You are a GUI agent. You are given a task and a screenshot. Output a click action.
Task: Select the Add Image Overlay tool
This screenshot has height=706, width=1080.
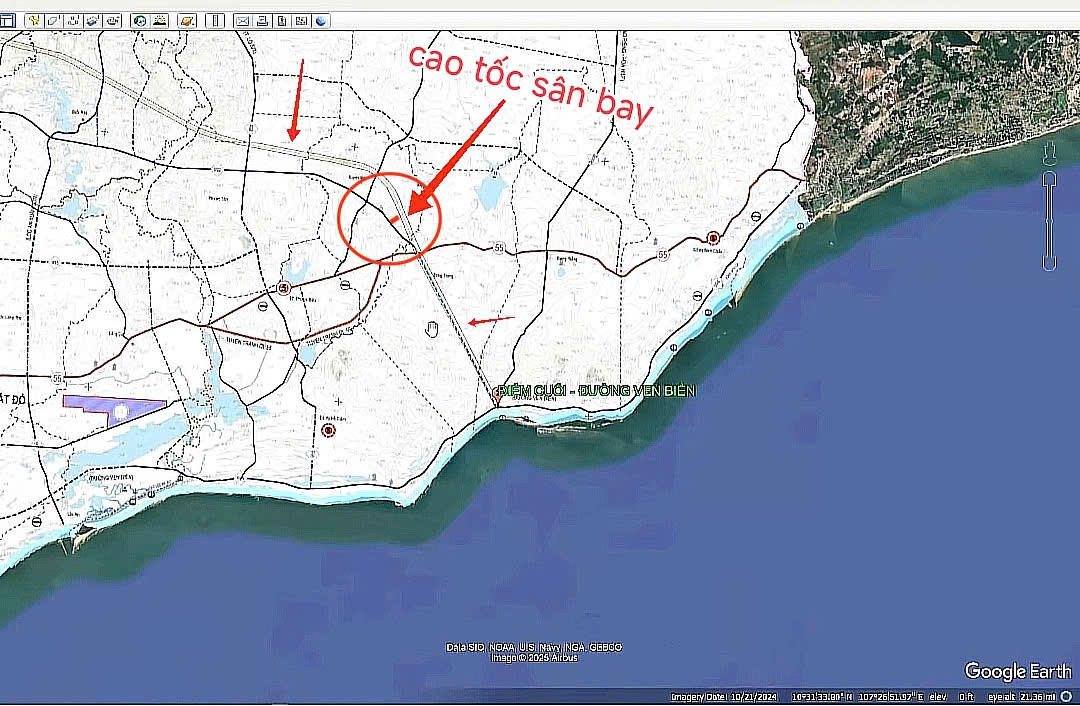[x=92, y=21]
